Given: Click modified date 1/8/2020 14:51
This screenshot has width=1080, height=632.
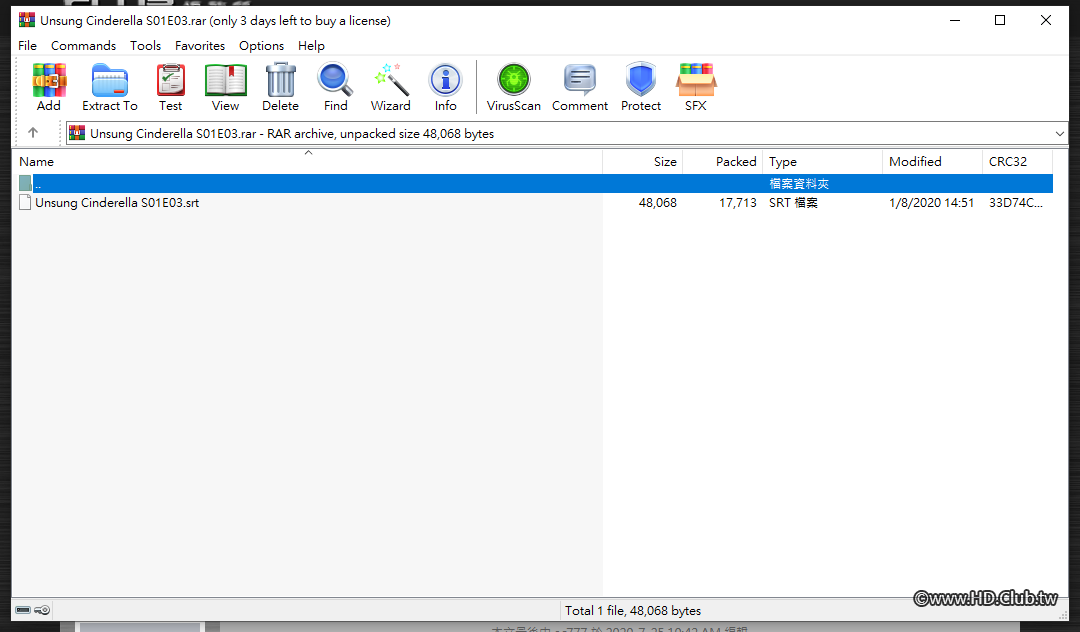Looking at the screenshot, I should coord(932,202).
